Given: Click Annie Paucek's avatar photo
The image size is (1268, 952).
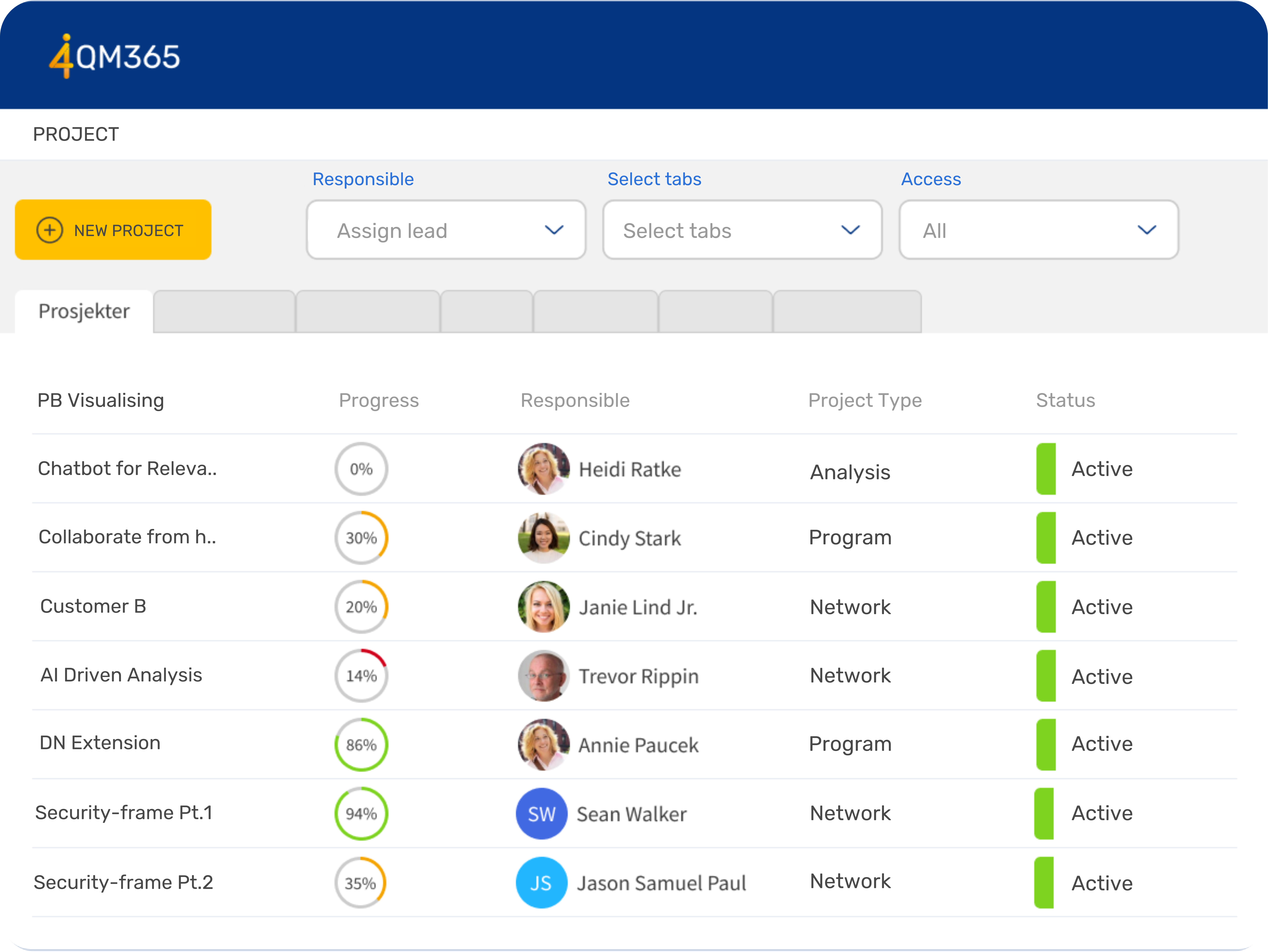Looking at the screenshot, I should (544, 745).
